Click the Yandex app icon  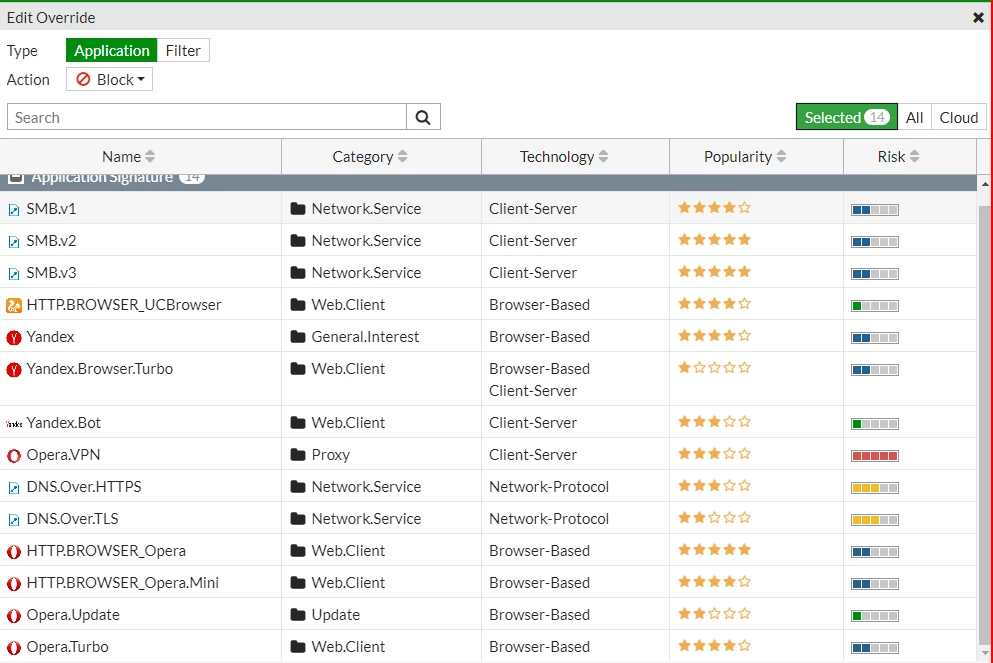point(14,338)
